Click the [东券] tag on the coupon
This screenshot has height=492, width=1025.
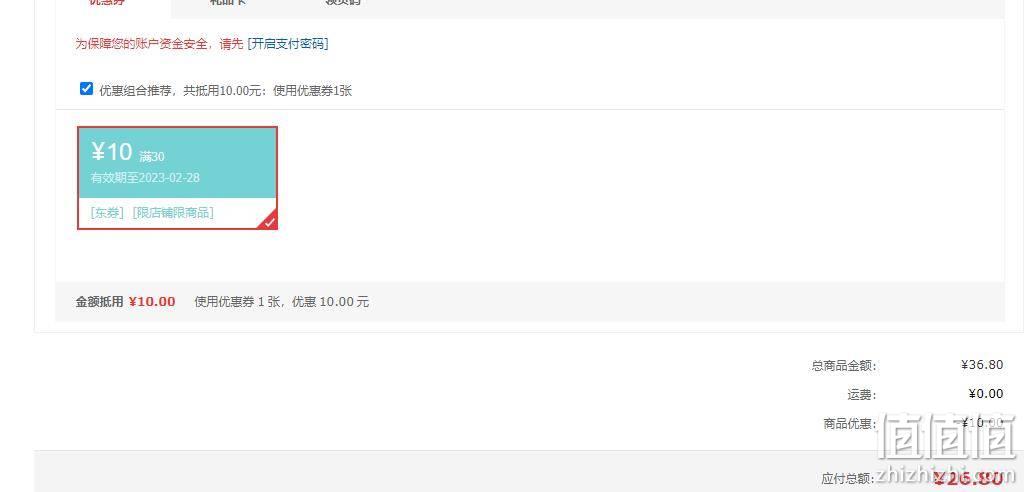click(107, 213)
